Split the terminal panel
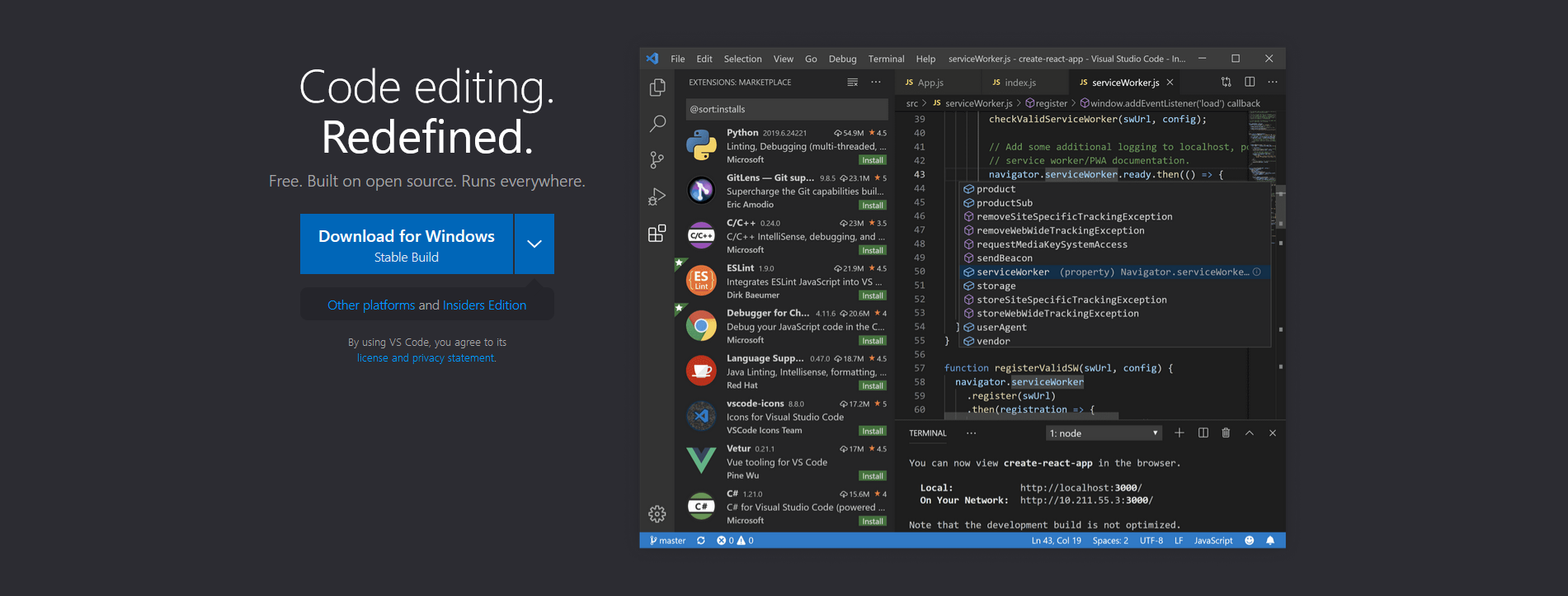This screenshot has height=596, width=1568. click(x=1203, y=433)
